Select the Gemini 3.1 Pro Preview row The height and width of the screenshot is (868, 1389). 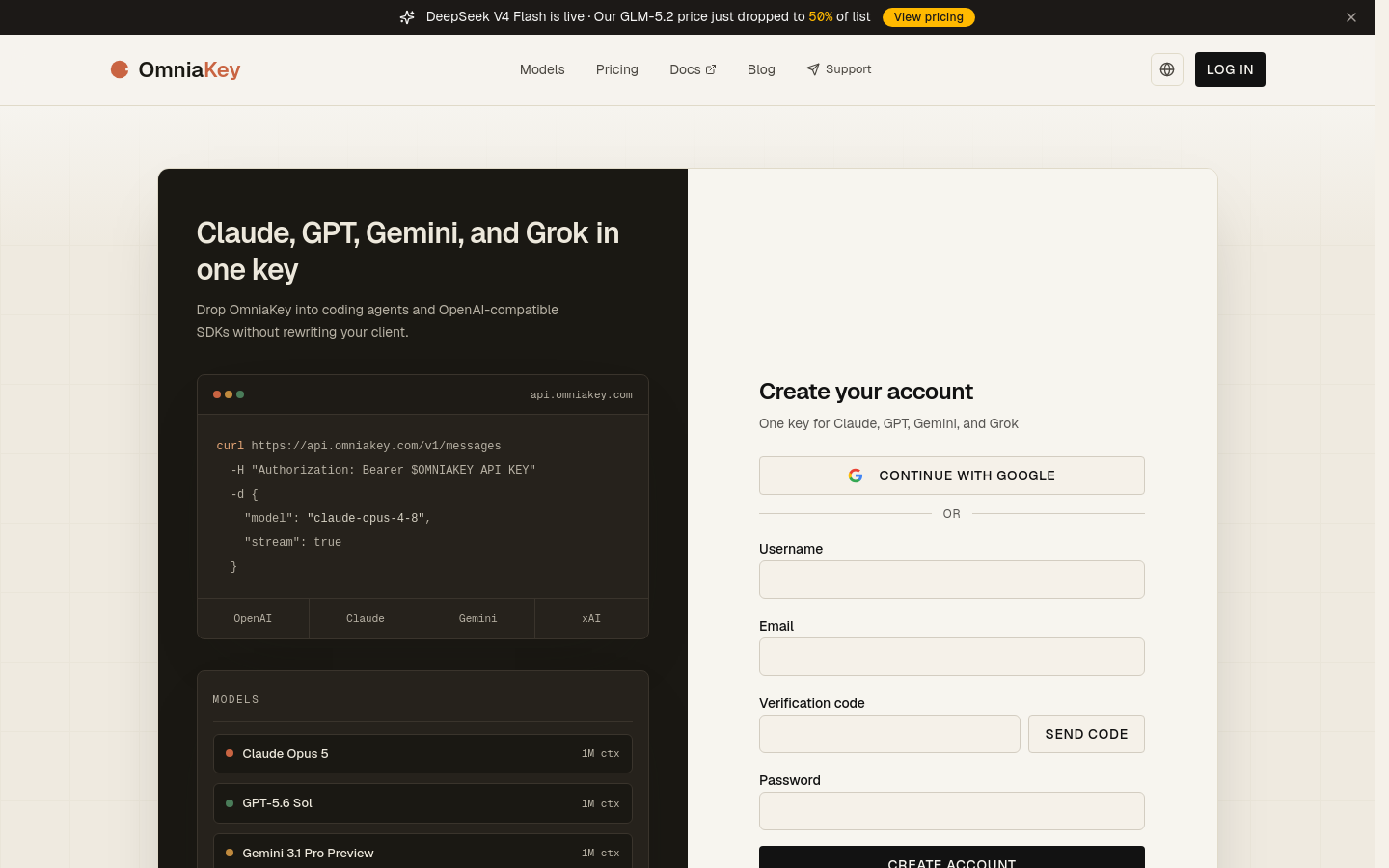tap(422, 852)
